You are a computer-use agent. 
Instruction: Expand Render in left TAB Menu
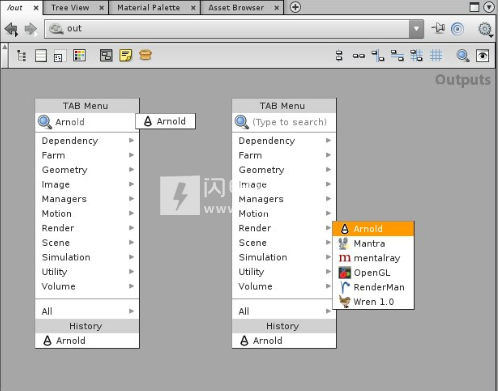coord(87,228)
